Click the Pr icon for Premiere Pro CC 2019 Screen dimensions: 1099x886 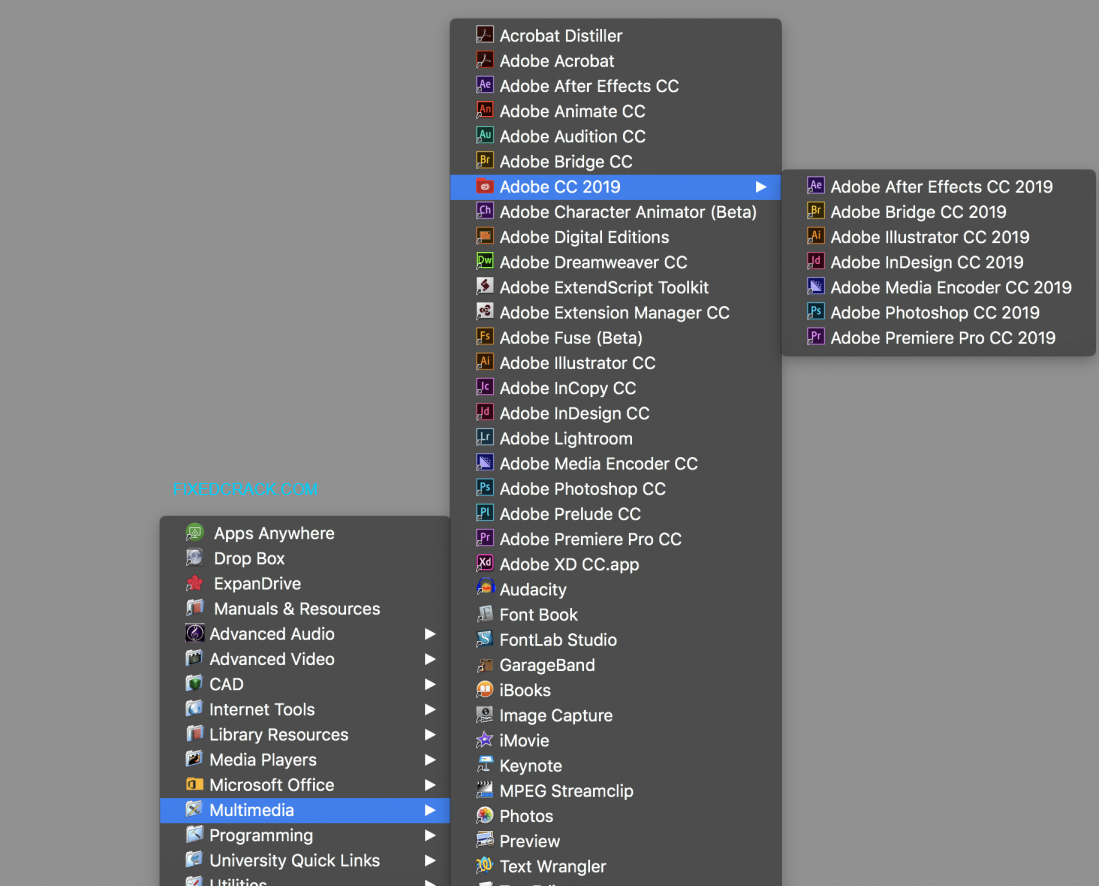click(x=815, y=336)
